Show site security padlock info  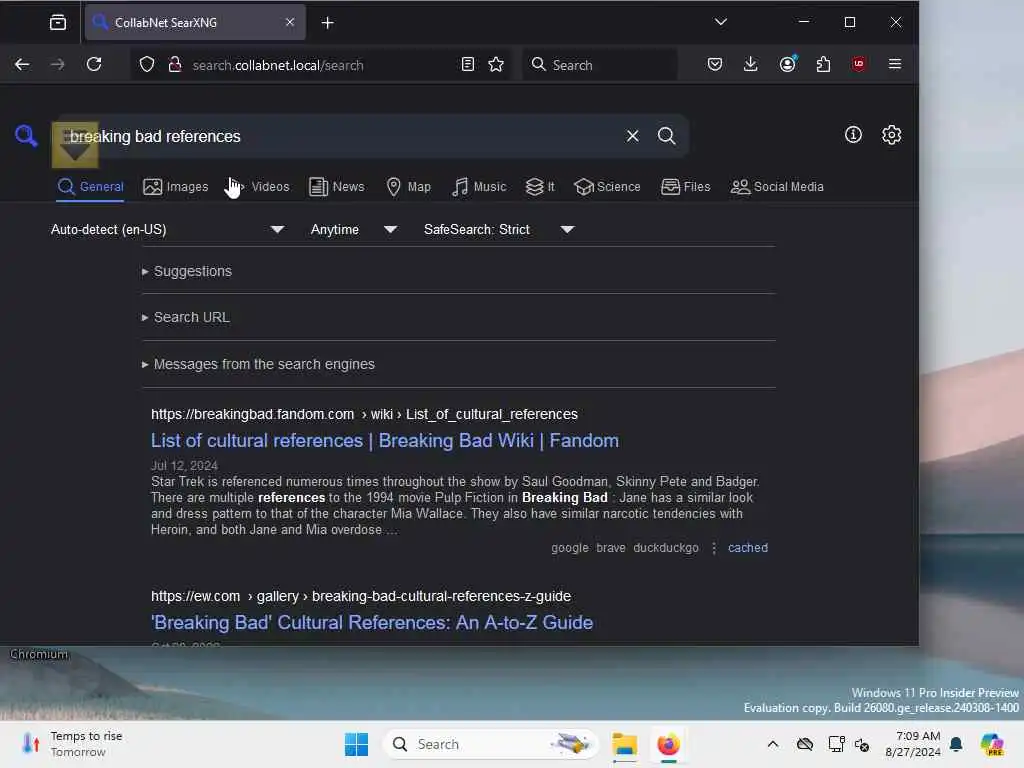coord(174,64)
